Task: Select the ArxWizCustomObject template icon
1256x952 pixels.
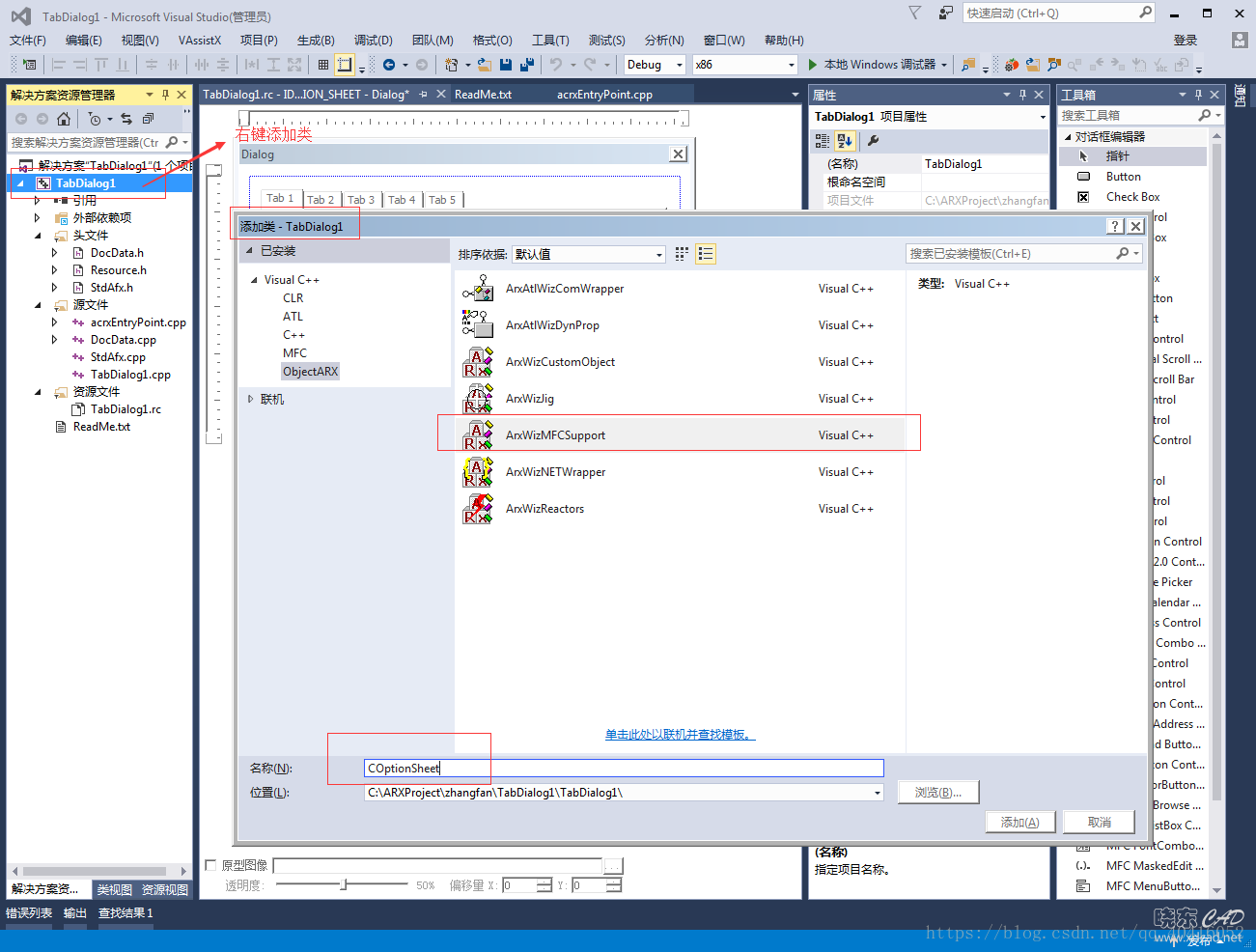Action: click(478, 361)
